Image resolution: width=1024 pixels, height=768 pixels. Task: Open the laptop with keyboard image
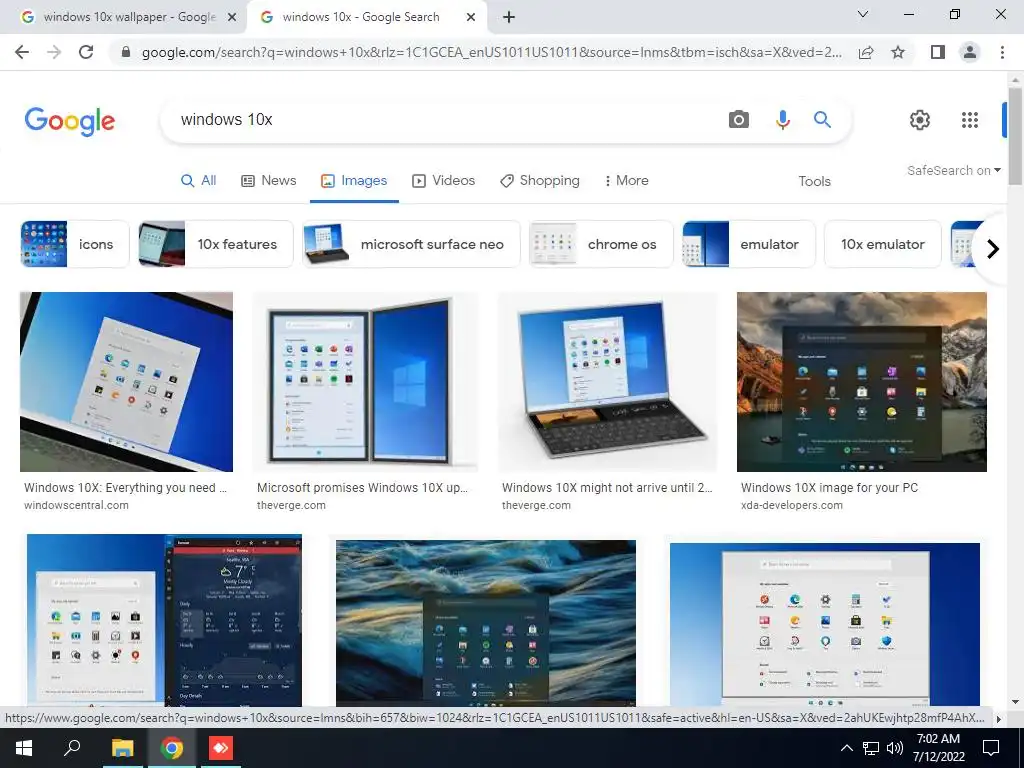point(607,381)
